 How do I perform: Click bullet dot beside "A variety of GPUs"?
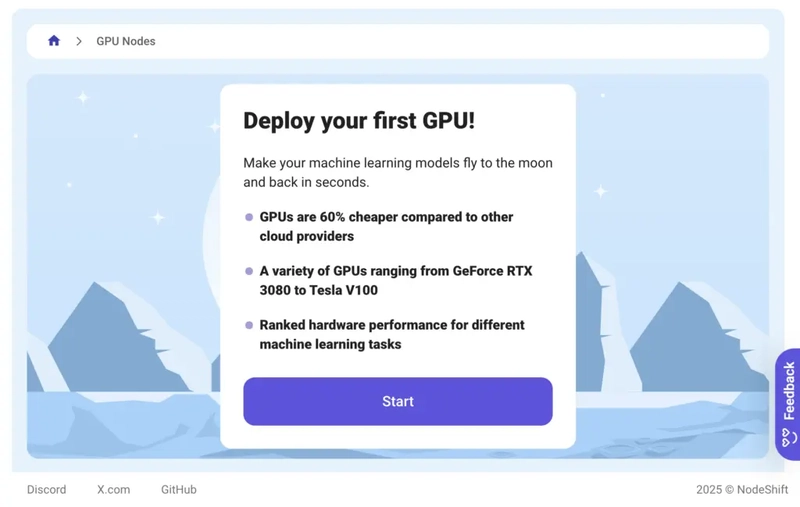click(249, 271)
